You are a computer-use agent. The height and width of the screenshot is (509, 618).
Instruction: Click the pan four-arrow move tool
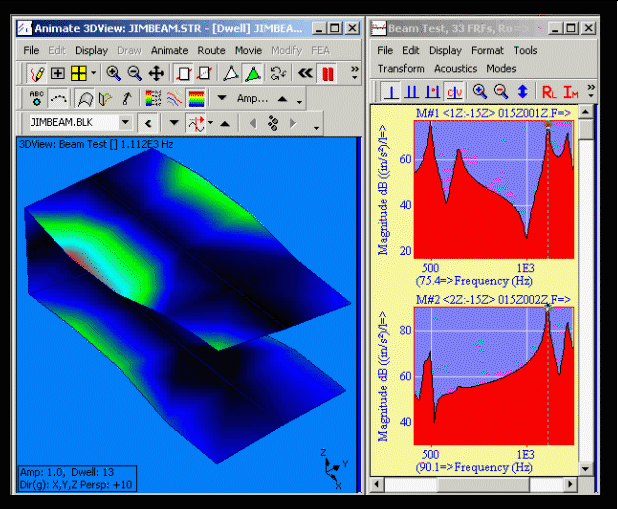coord(156,73)
